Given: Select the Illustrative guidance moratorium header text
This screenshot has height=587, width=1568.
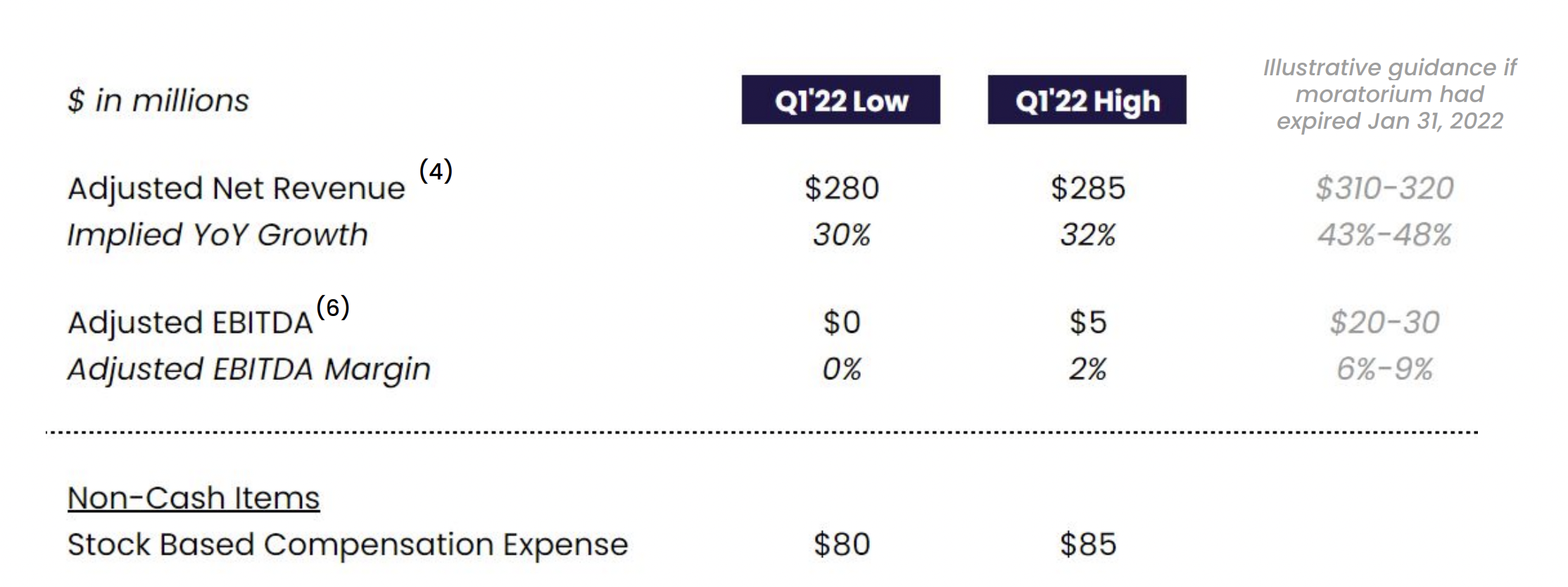Looking at the screenshot, I should pyautogui.click(x=1389, y=94).
